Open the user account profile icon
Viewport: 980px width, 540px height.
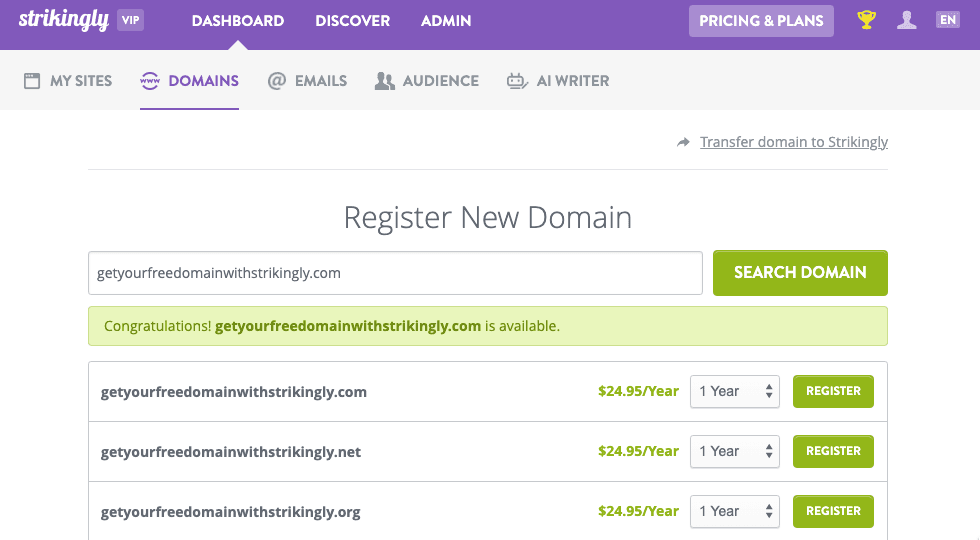pos(906,20)
